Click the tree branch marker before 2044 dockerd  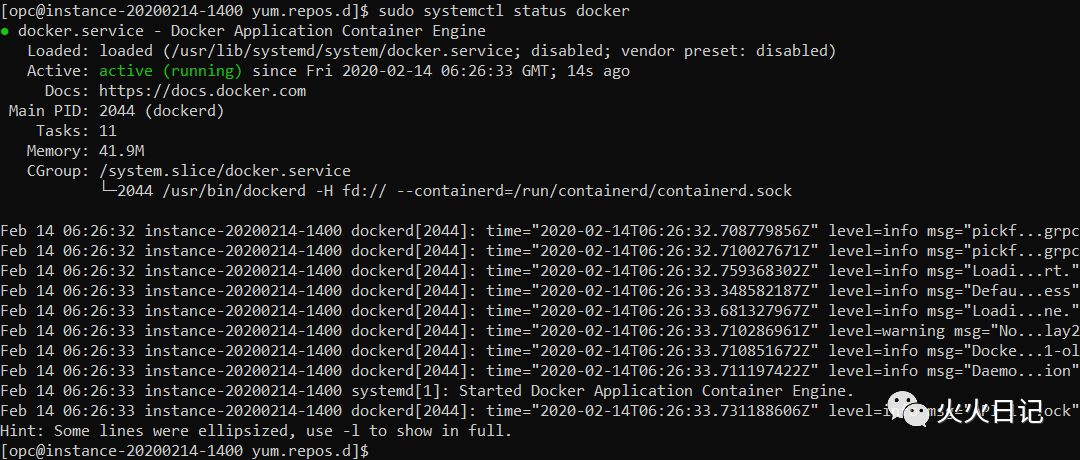coord(108,191)
